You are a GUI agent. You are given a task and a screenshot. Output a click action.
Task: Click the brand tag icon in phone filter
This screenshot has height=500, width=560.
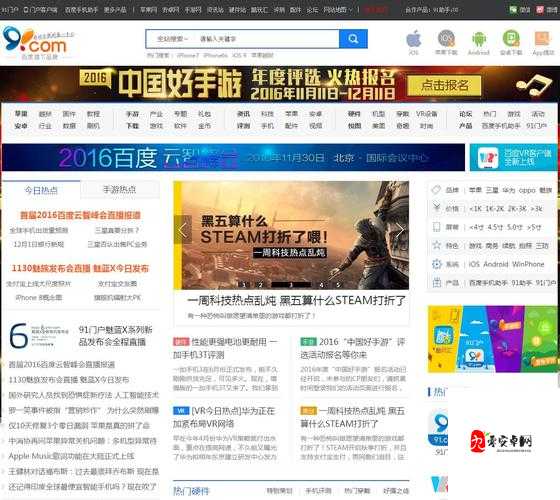click(436, 190)
